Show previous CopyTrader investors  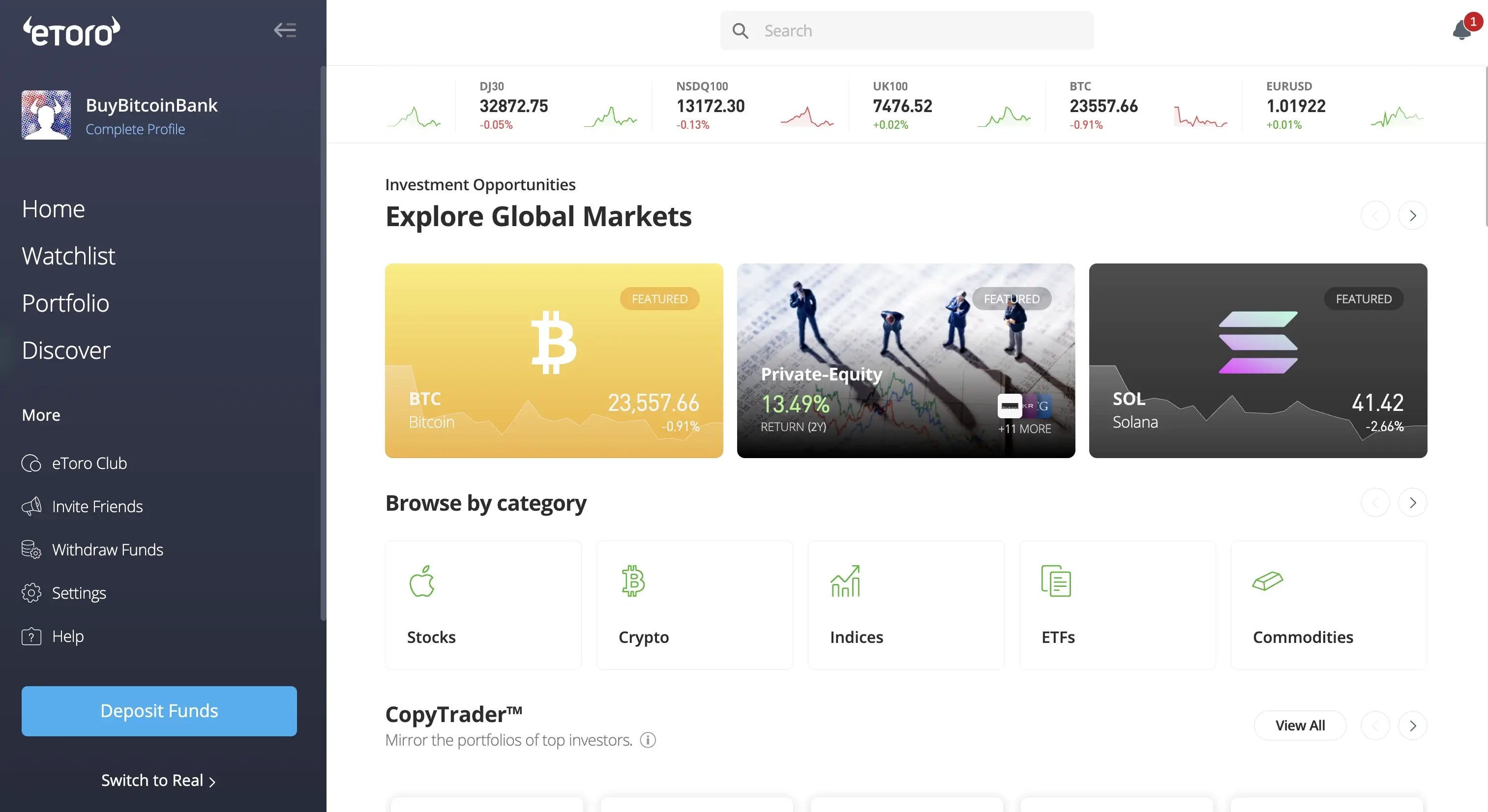[1375, 725]
